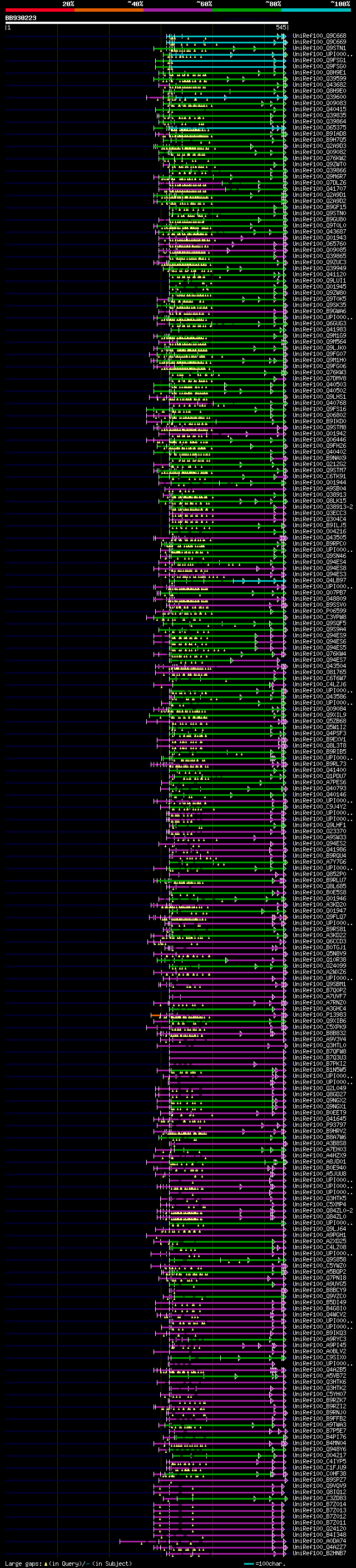Click the UniRef100_Q5ZB68 hit label
The width and height of the screenshot is (356, 1568).
click(x=319, y=721)
